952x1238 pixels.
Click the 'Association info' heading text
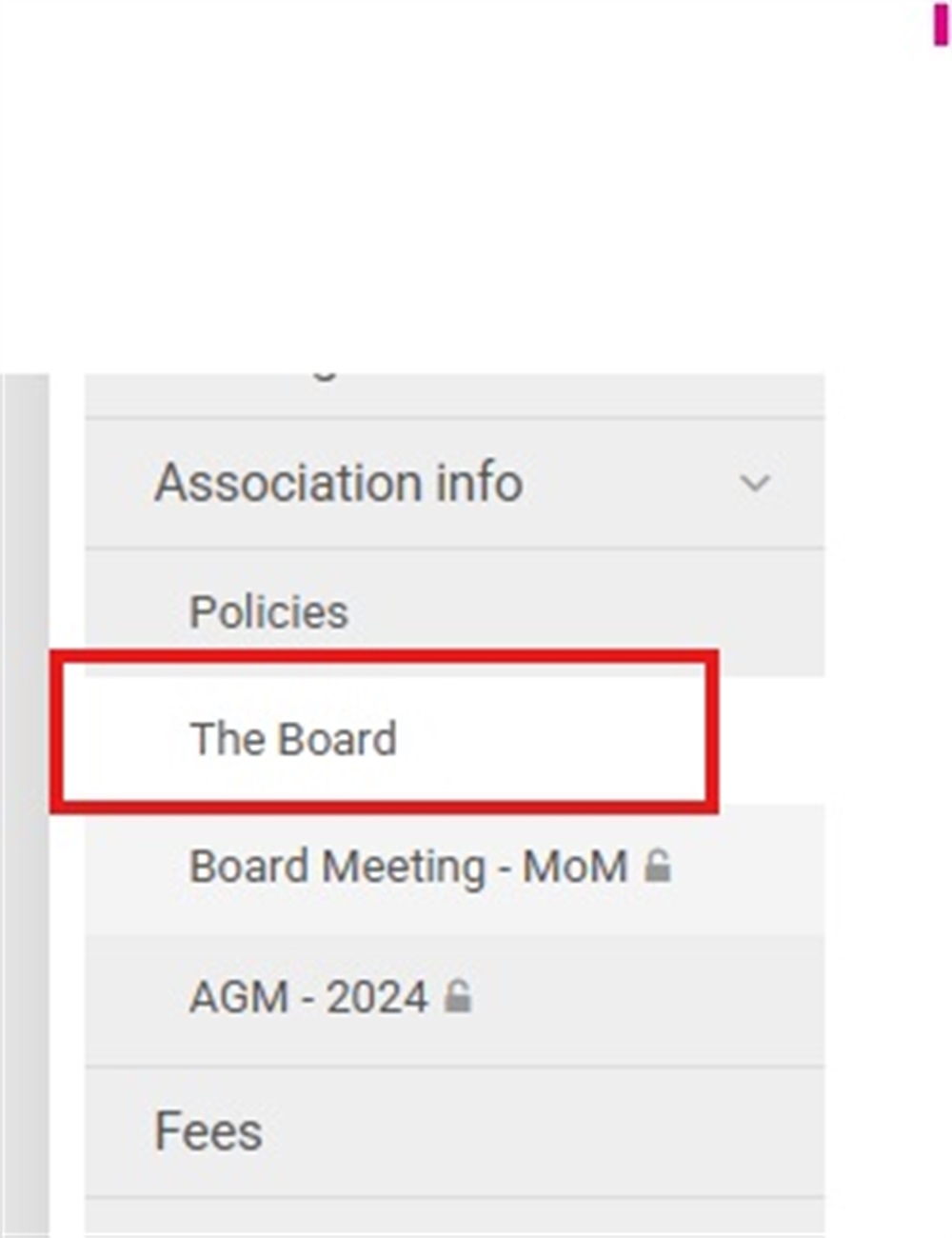pyautogui.click(x=339, y=482)
